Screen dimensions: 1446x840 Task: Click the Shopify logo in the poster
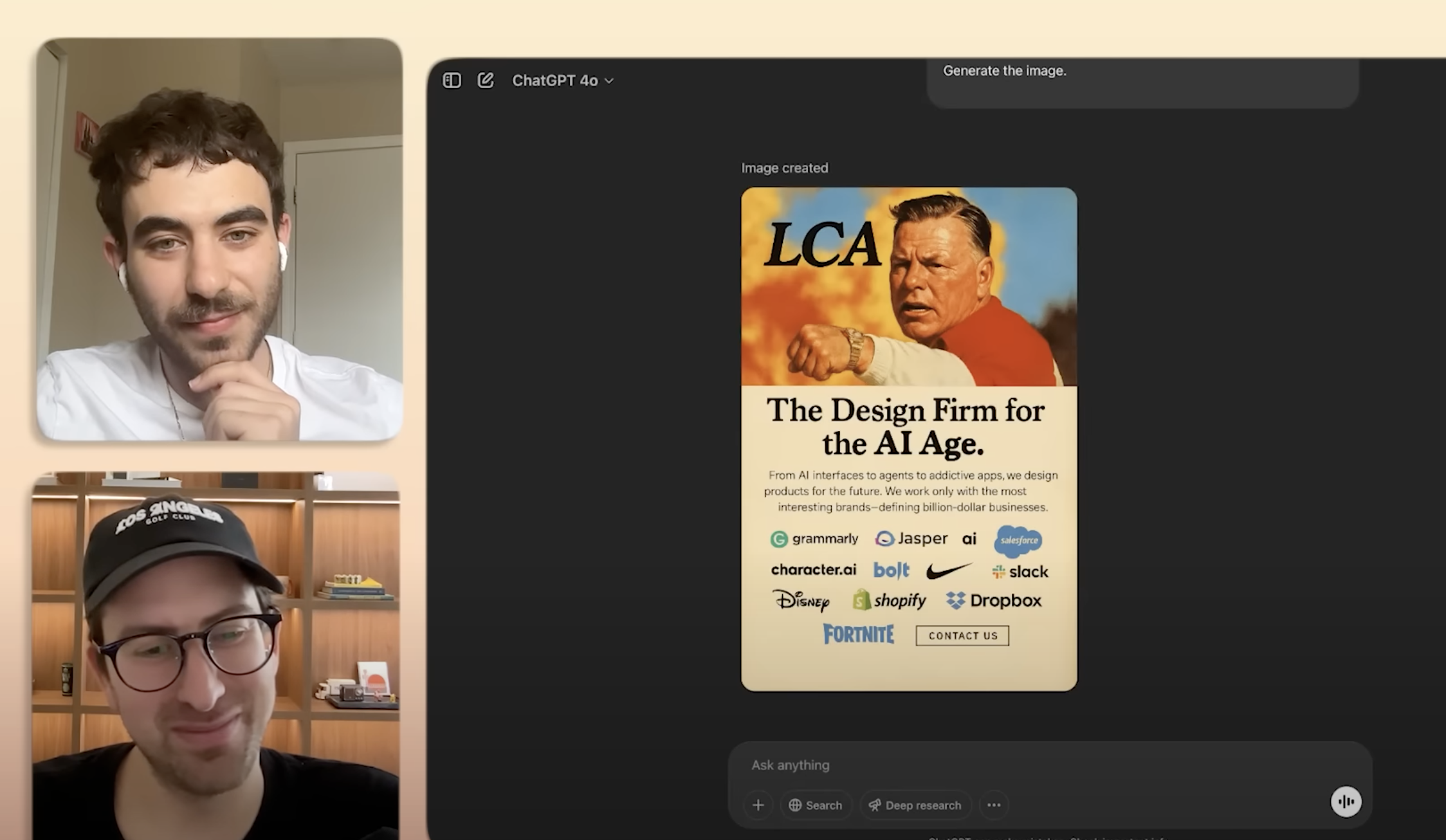click(890, 600)
